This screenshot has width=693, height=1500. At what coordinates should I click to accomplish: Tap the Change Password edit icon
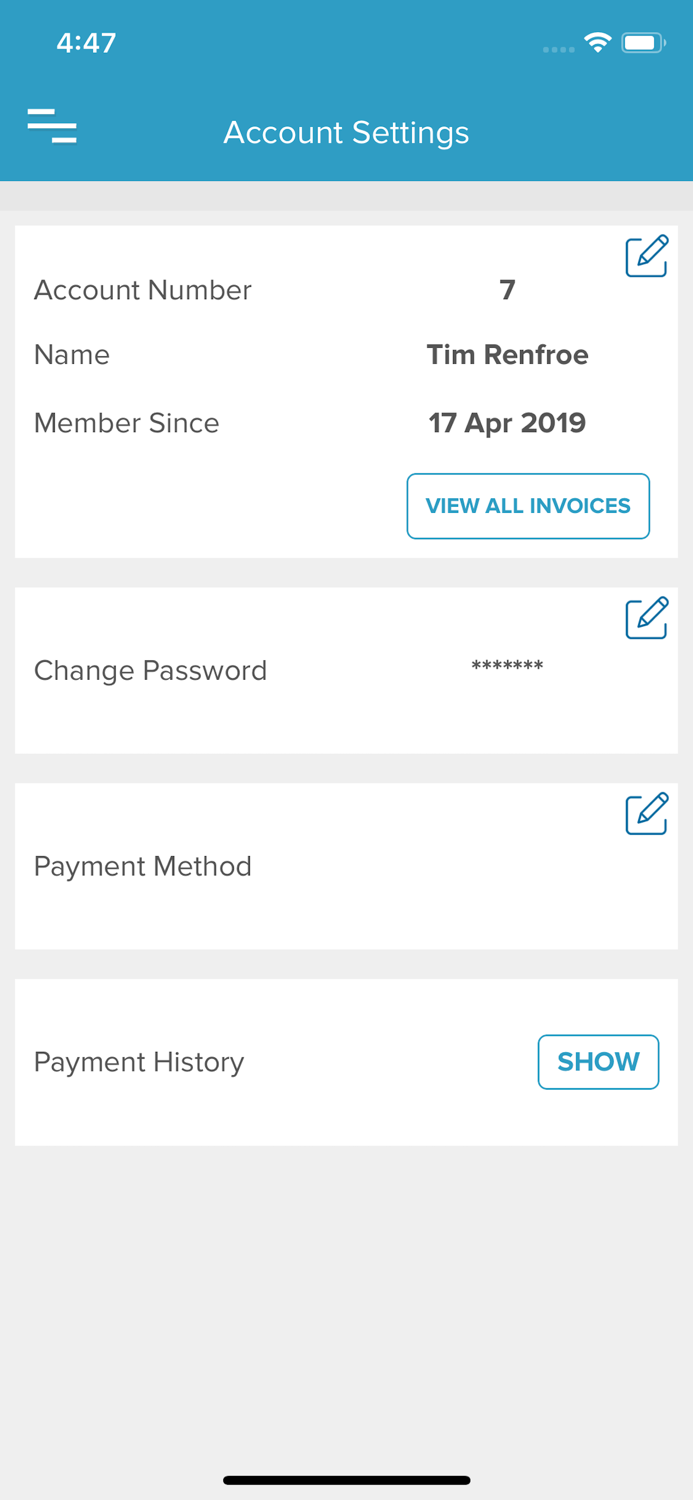(x=646, y=619)
